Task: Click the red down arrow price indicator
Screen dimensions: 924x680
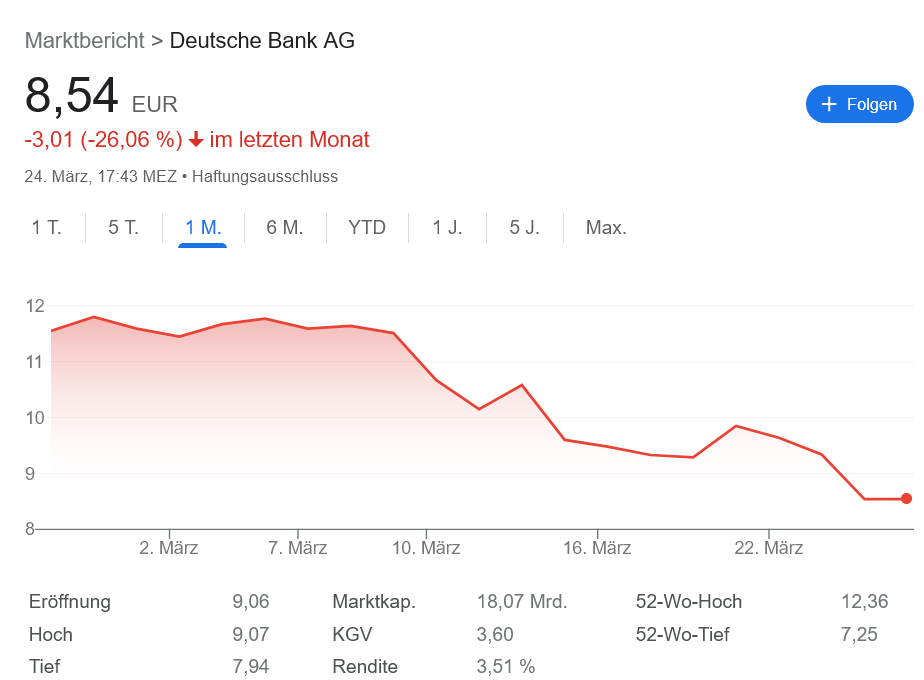Action: pos(196,140)
